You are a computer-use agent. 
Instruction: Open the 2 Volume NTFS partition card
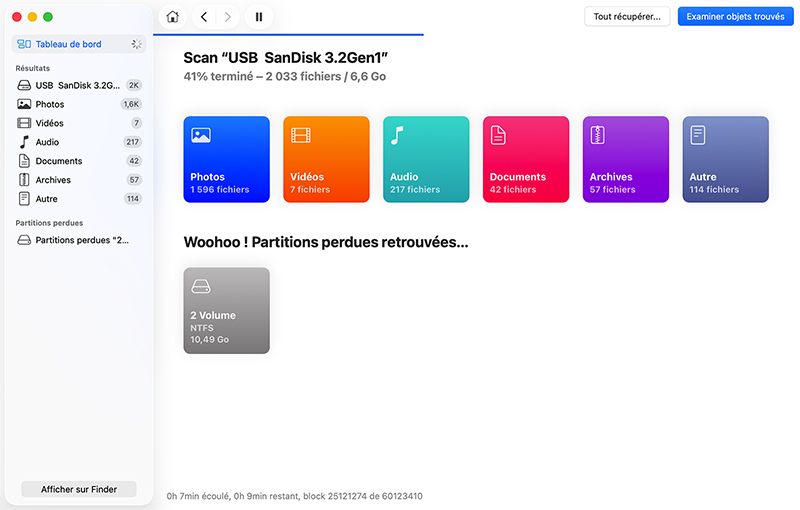click(x=227, y=311)
